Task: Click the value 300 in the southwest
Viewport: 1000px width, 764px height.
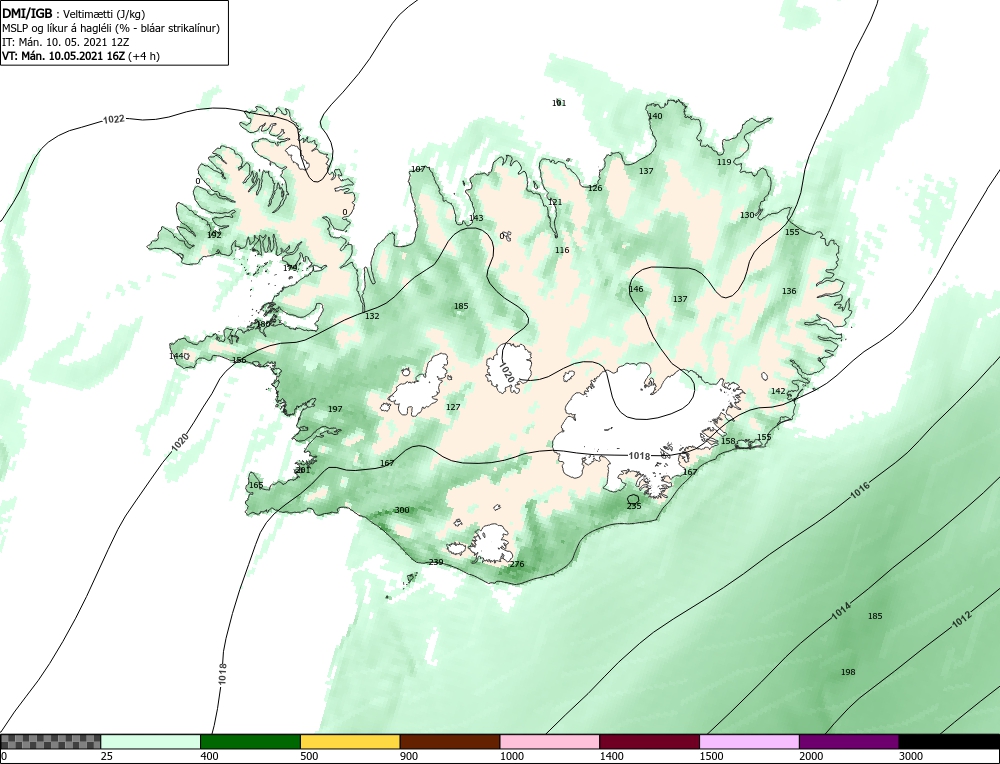Action: 402,510
